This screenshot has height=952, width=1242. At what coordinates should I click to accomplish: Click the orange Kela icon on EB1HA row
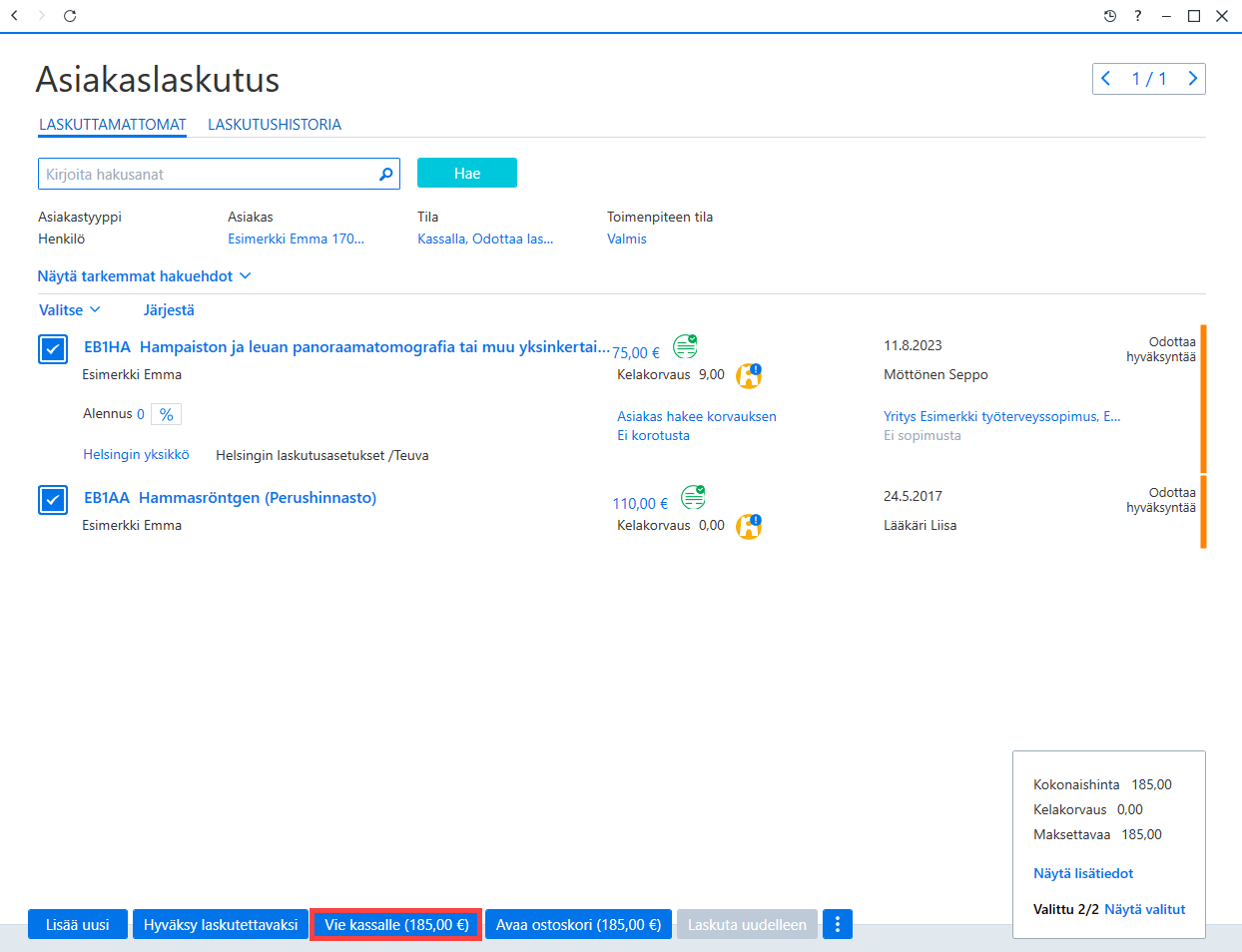click(x=749, y=375)
